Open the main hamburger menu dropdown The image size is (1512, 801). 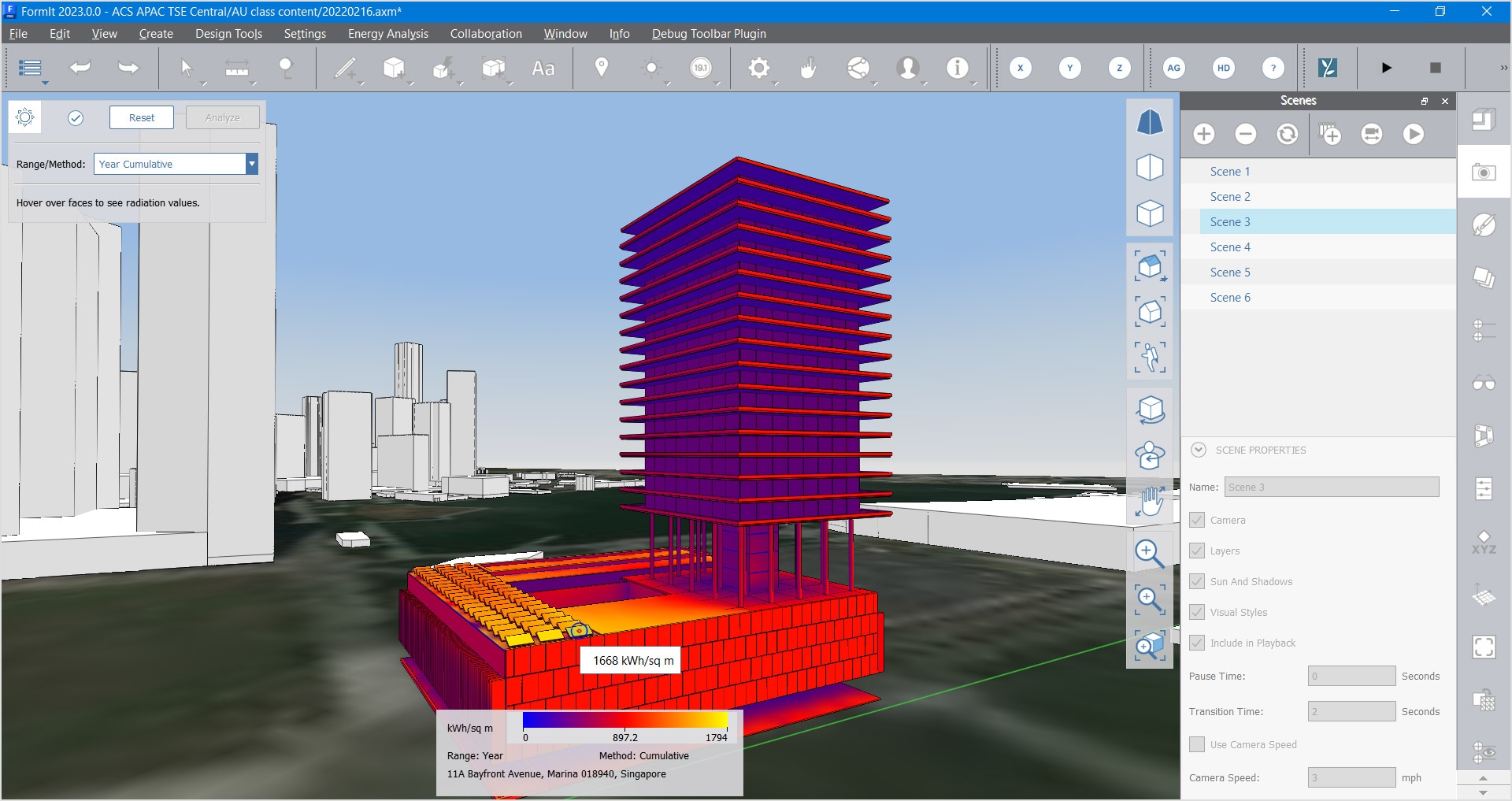tap(30, 68)
